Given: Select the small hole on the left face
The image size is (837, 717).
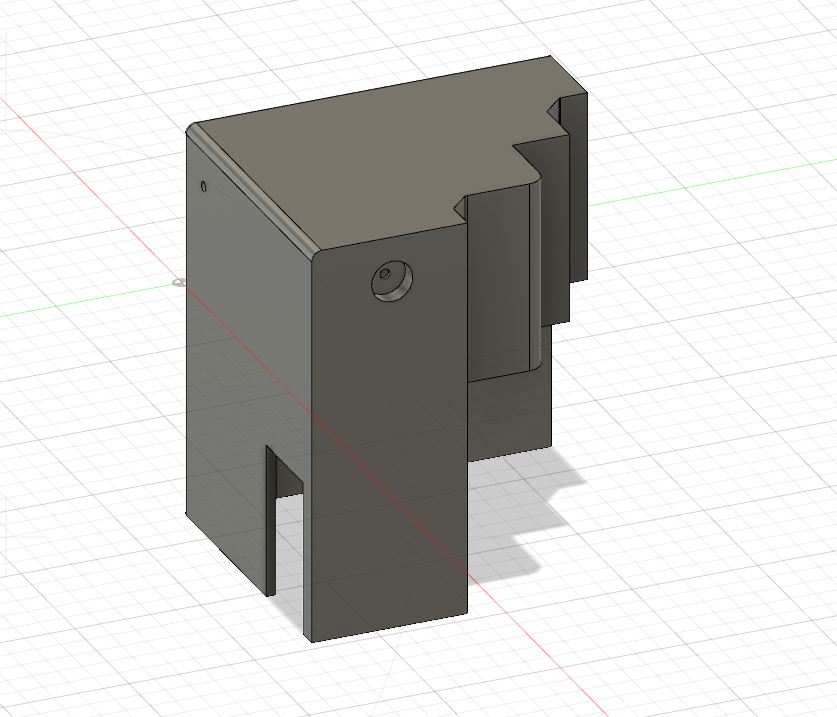Looking at the screenshot, I should (203, 186).
